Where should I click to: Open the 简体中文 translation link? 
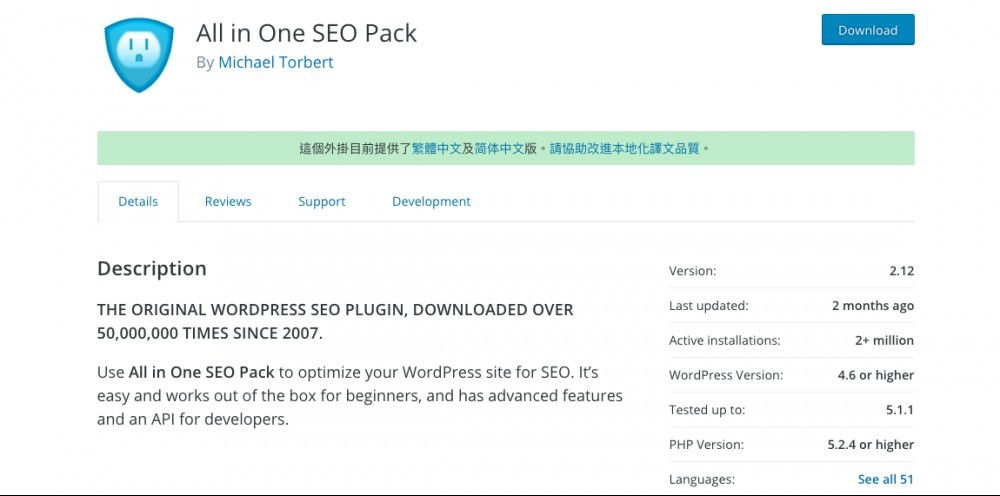[499, 149]
